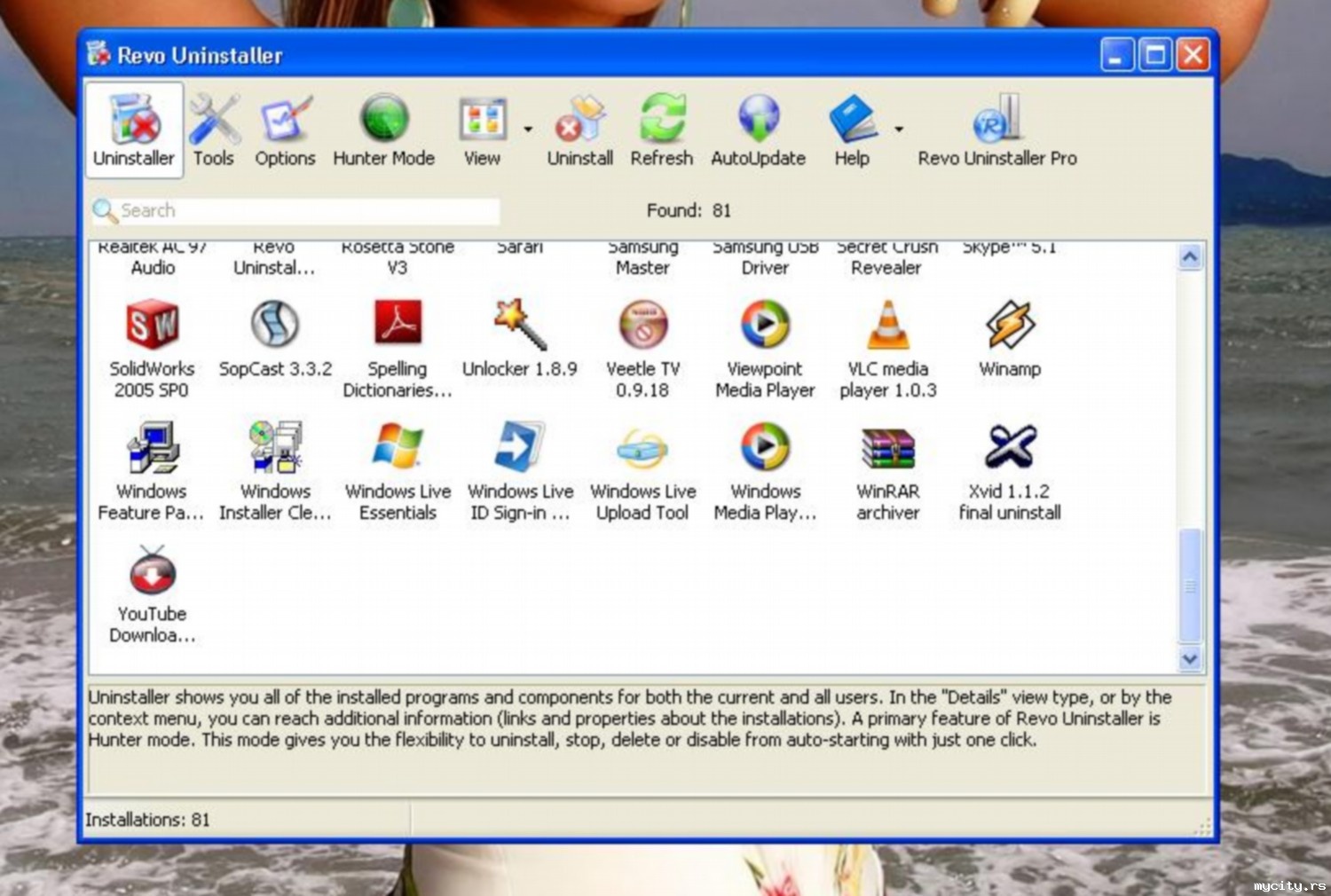
Task: Click the Installations: 81 status text
Action: pos(147,820)
